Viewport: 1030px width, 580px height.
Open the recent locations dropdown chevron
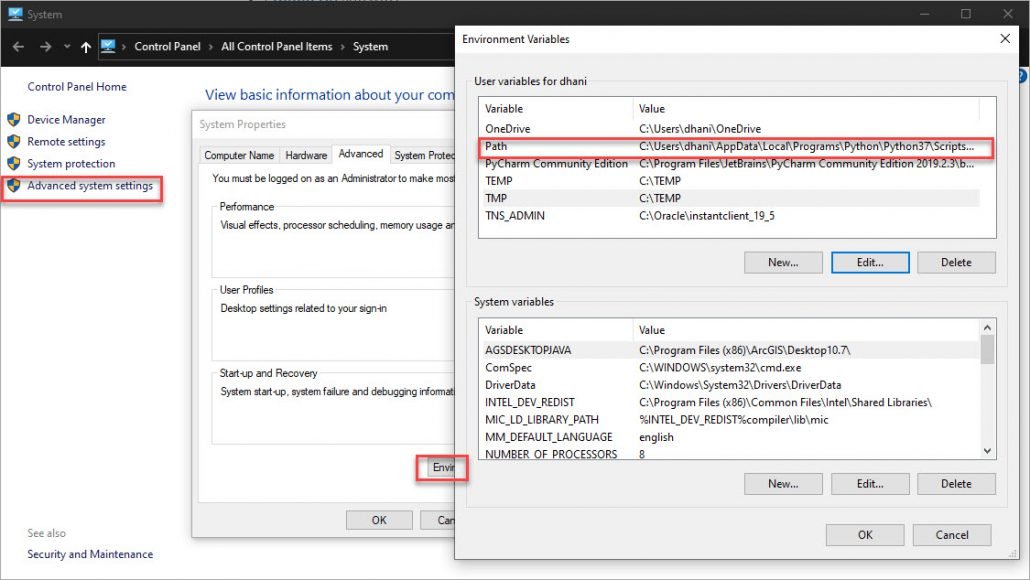click(67, 47)
